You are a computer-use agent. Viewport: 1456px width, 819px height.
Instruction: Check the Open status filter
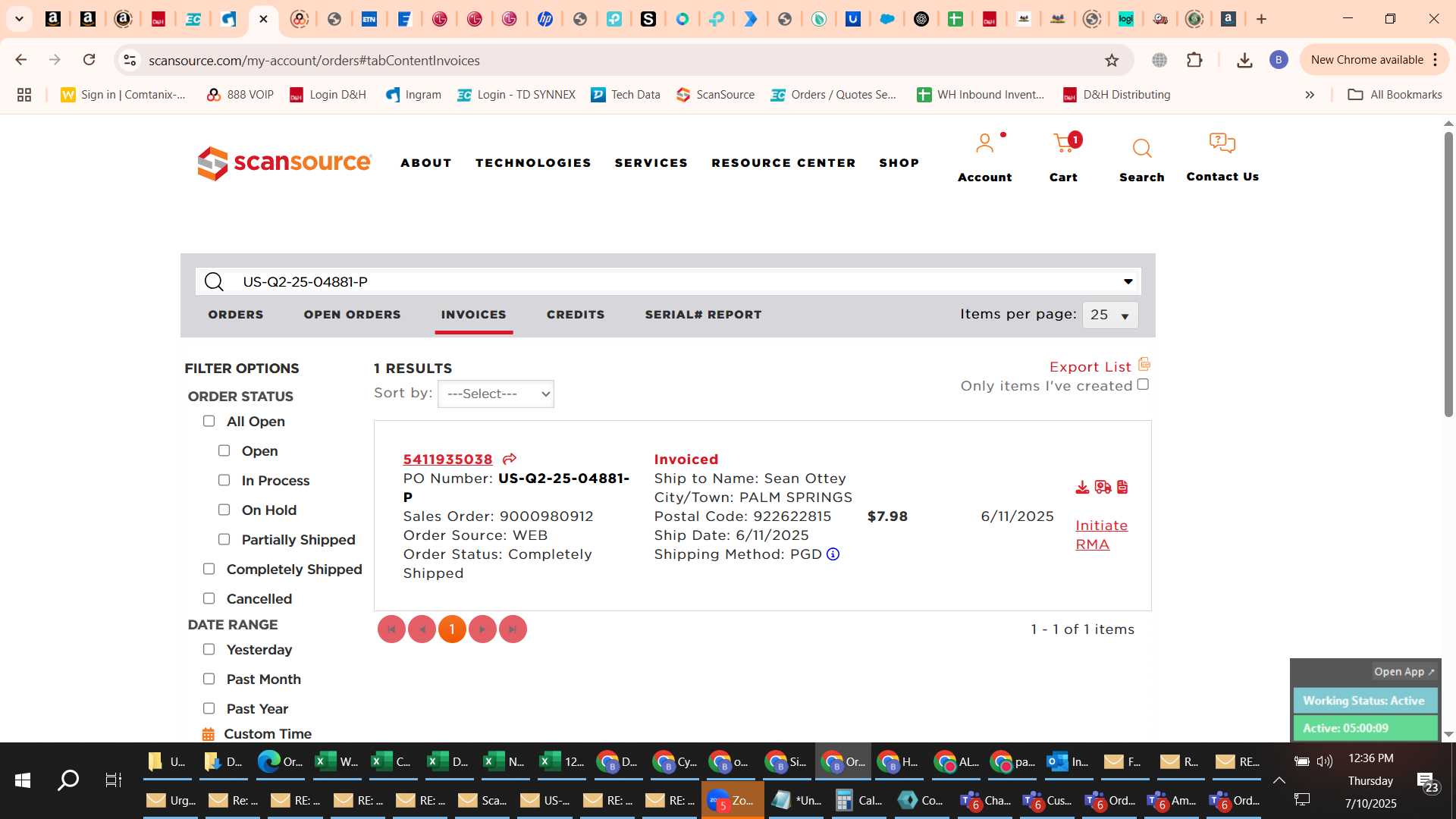[x=224, y=450]
